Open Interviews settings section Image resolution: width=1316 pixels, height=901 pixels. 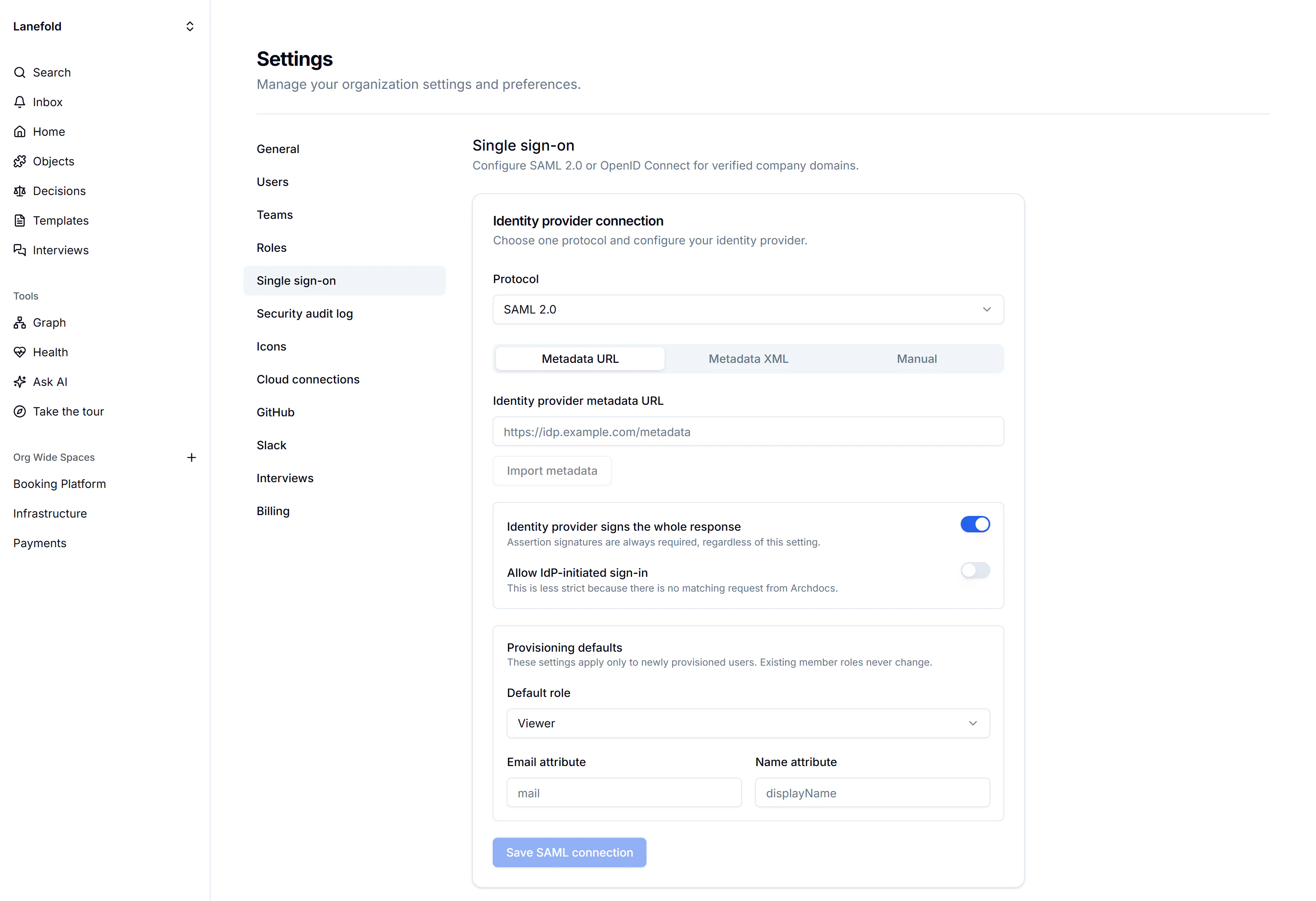(344, 478)
